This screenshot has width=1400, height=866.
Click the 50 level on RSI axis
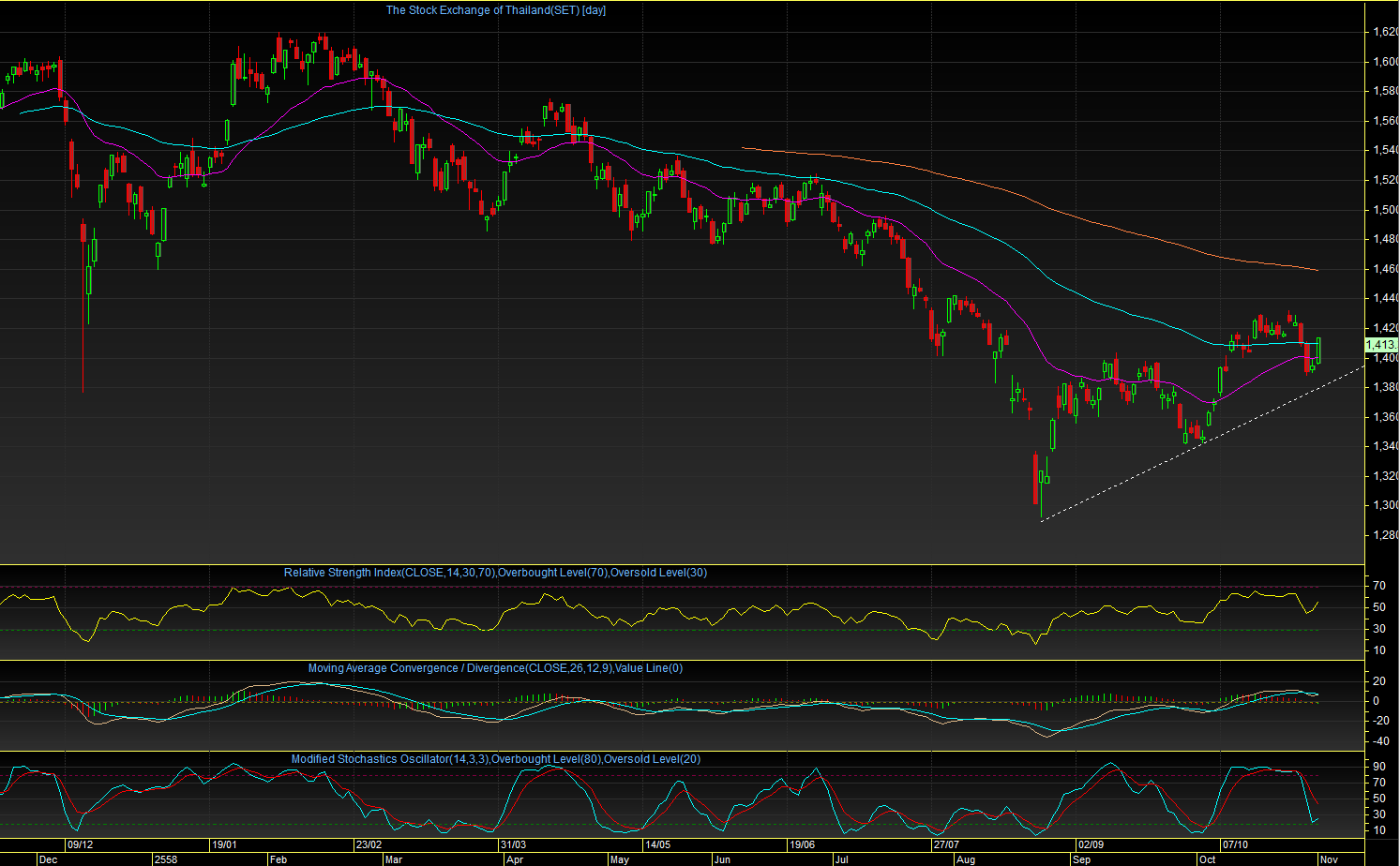[x=1379, y=607]
